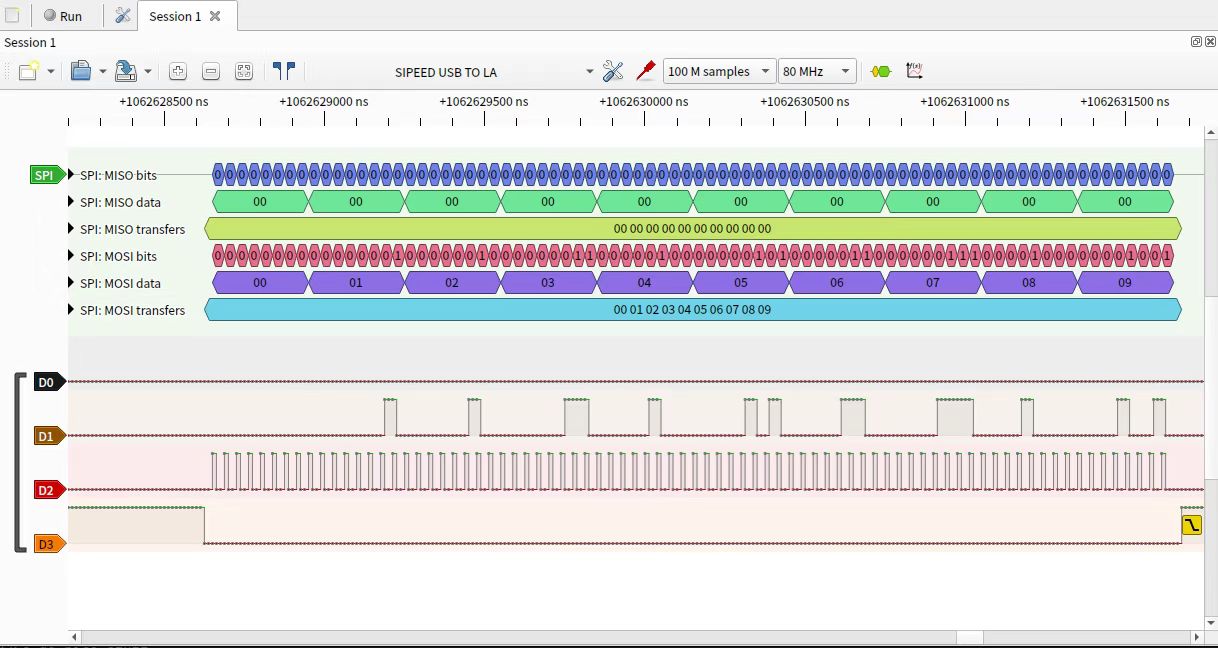Start capture with the Run button
Viewport: 1218px width, 648px height.
coord(62,16)
